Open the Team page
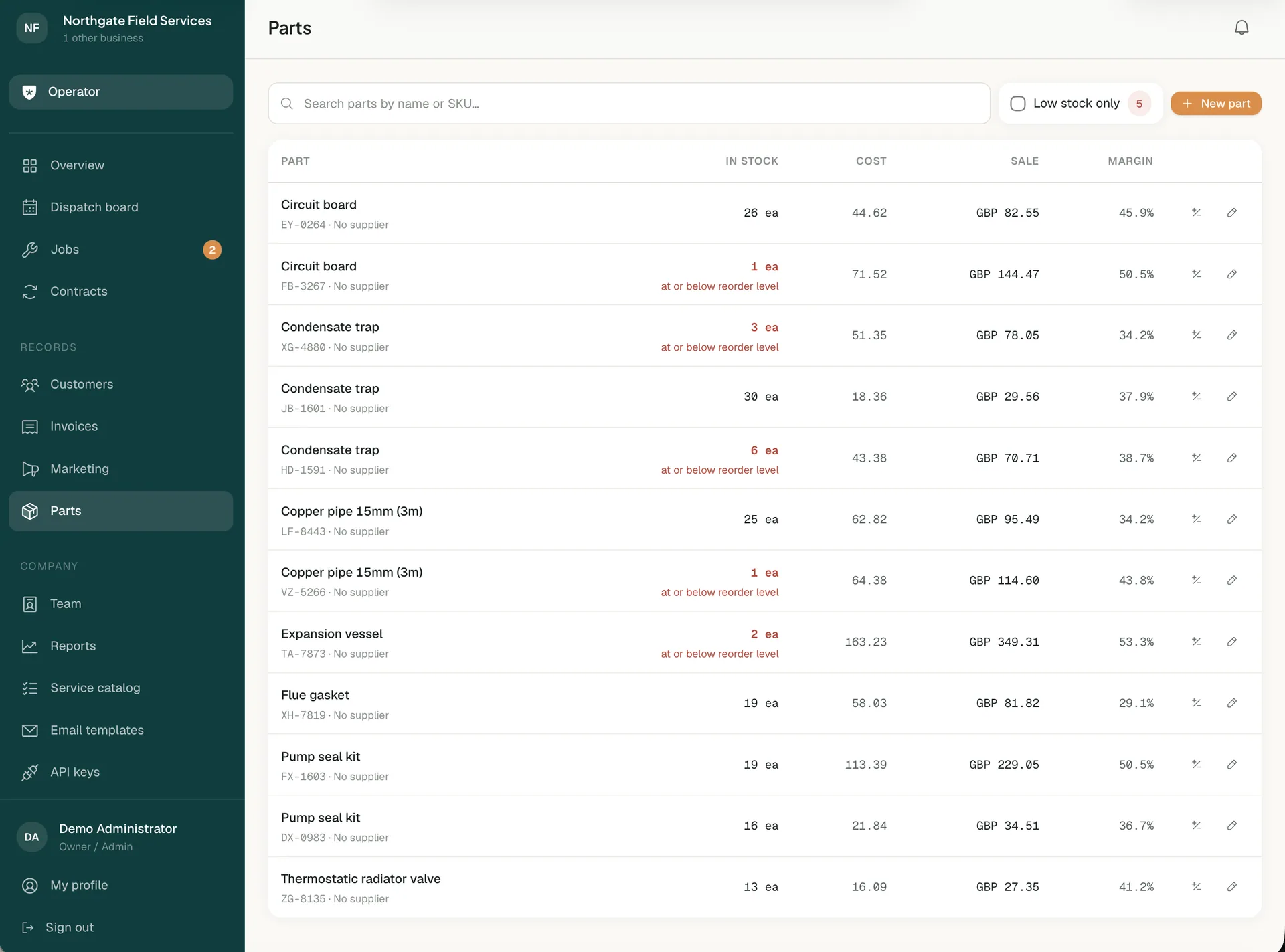 [x=121, y=604]
